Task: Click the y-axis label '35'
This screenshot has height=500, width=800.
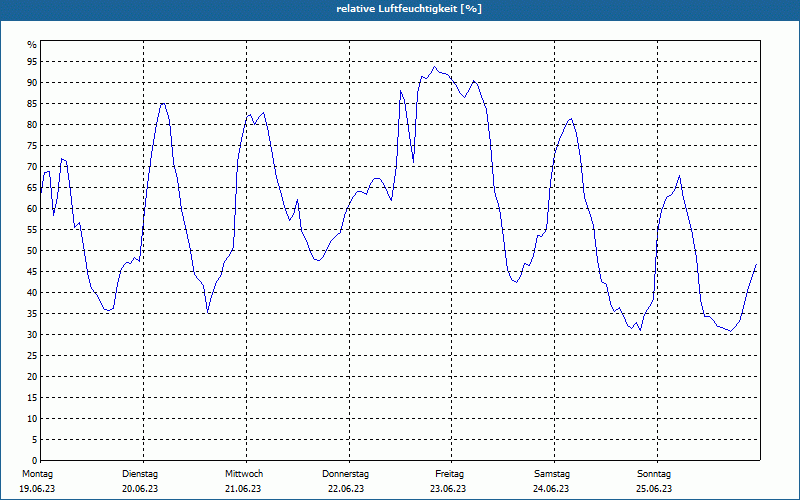Action: 32,314
